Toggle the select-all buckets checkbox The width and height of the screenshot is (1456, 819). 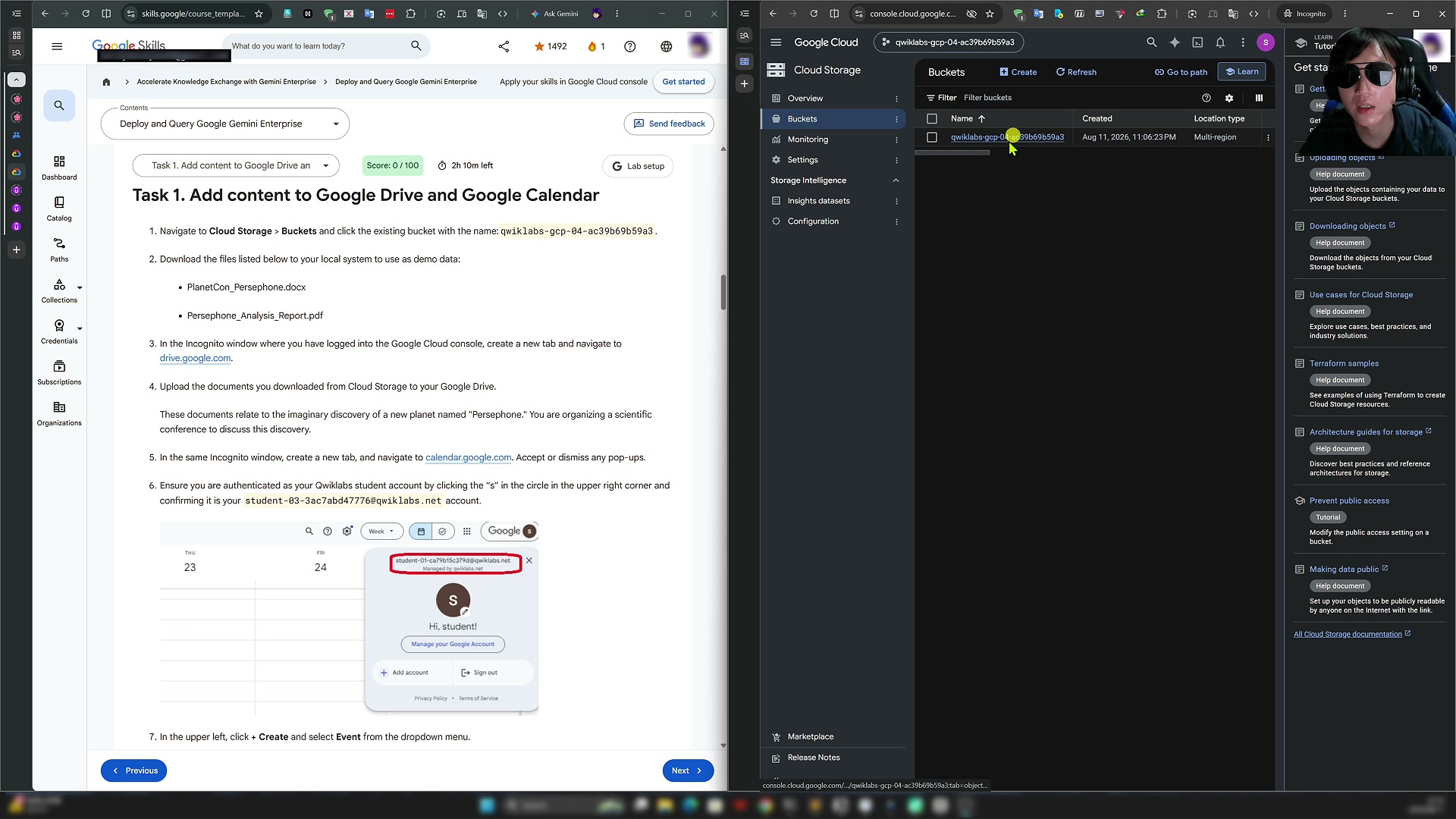coord(932,119)
